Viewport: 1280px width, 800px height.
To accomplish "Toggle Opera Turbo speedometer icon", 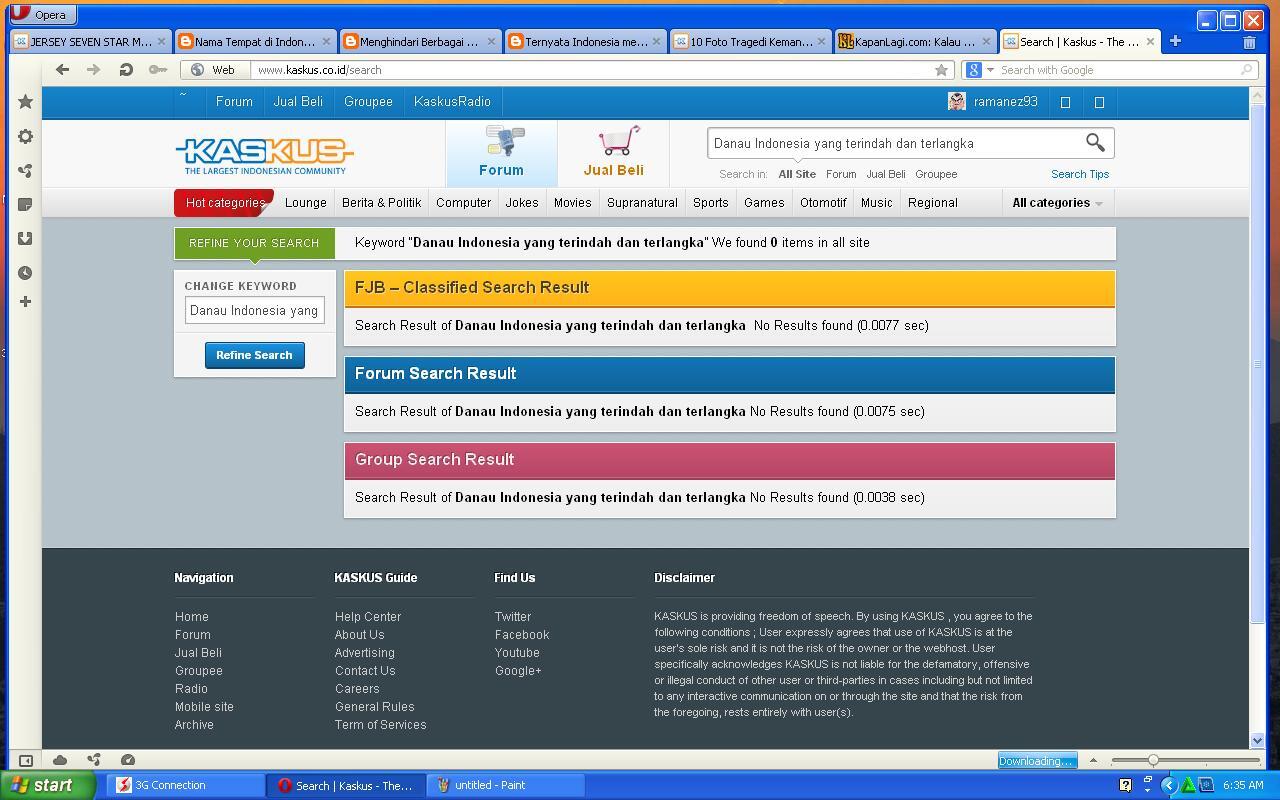I will coord(128,760).
